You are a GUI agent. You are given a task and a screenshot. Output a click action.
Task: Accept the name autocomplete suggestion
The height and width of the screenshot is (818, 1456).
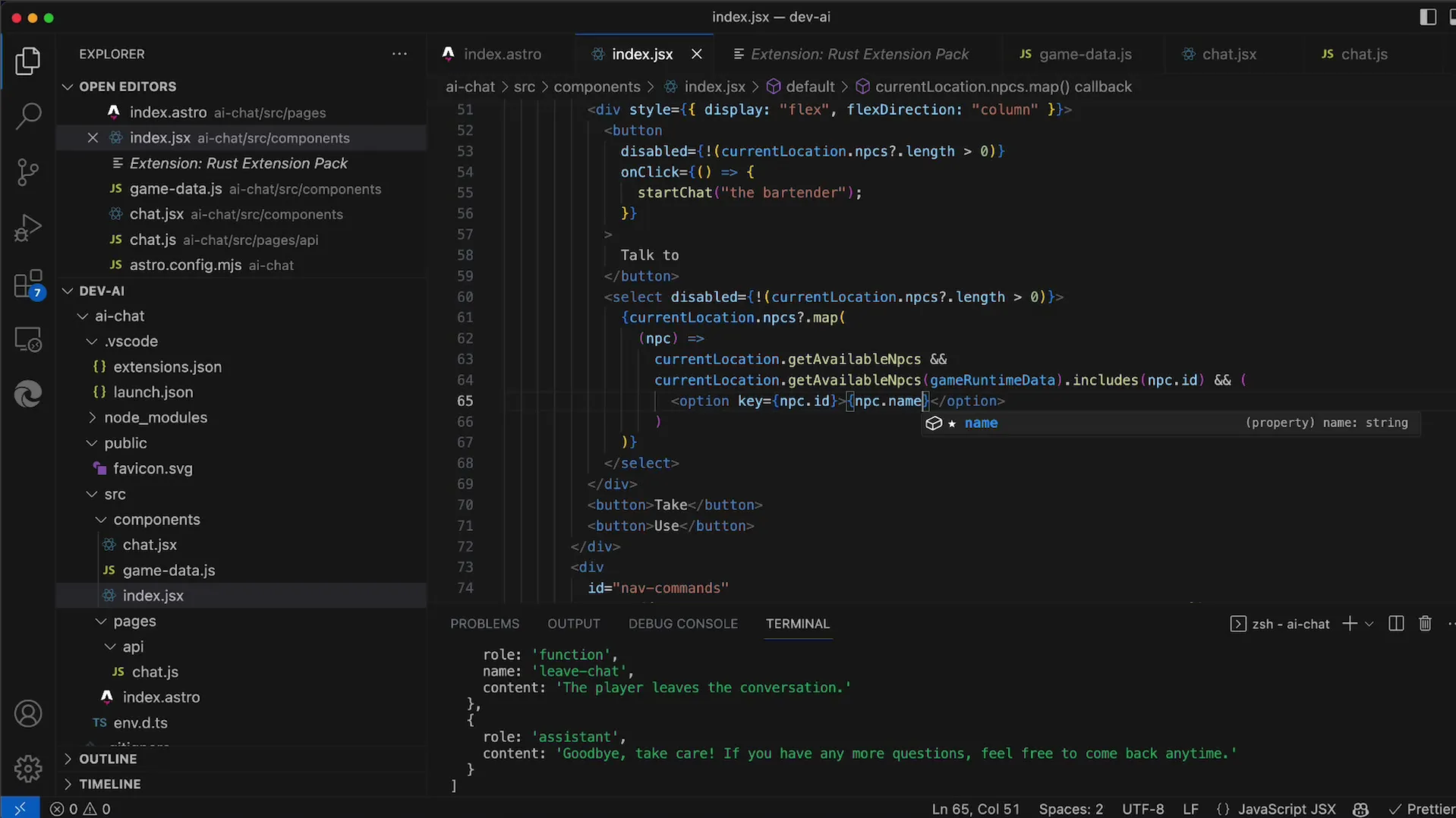pos(1171,423)
